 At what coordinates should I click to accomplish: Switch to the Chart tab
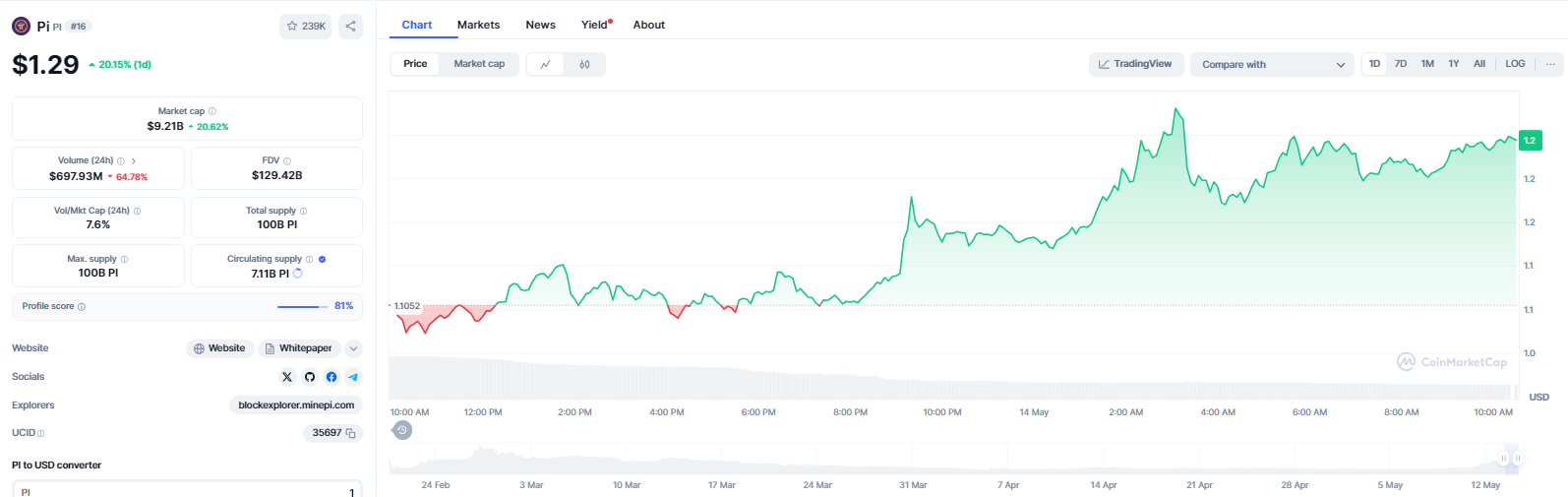pos(417,25)
